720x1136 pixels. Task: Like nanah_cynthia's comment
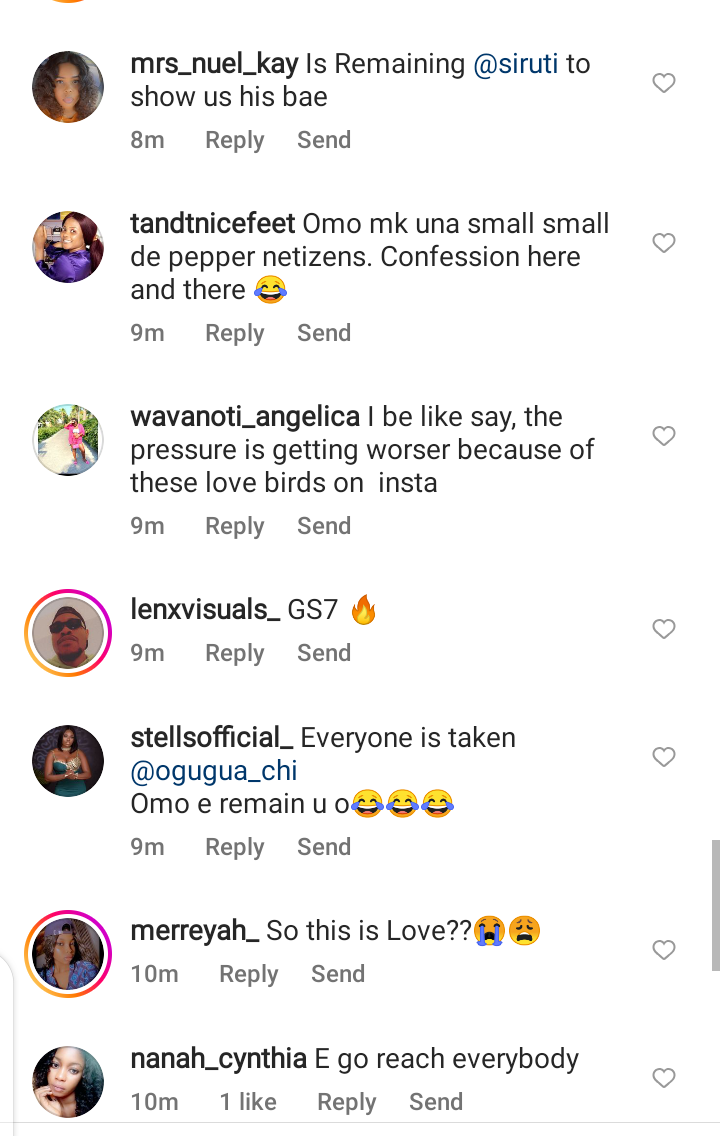[664, 1078]
